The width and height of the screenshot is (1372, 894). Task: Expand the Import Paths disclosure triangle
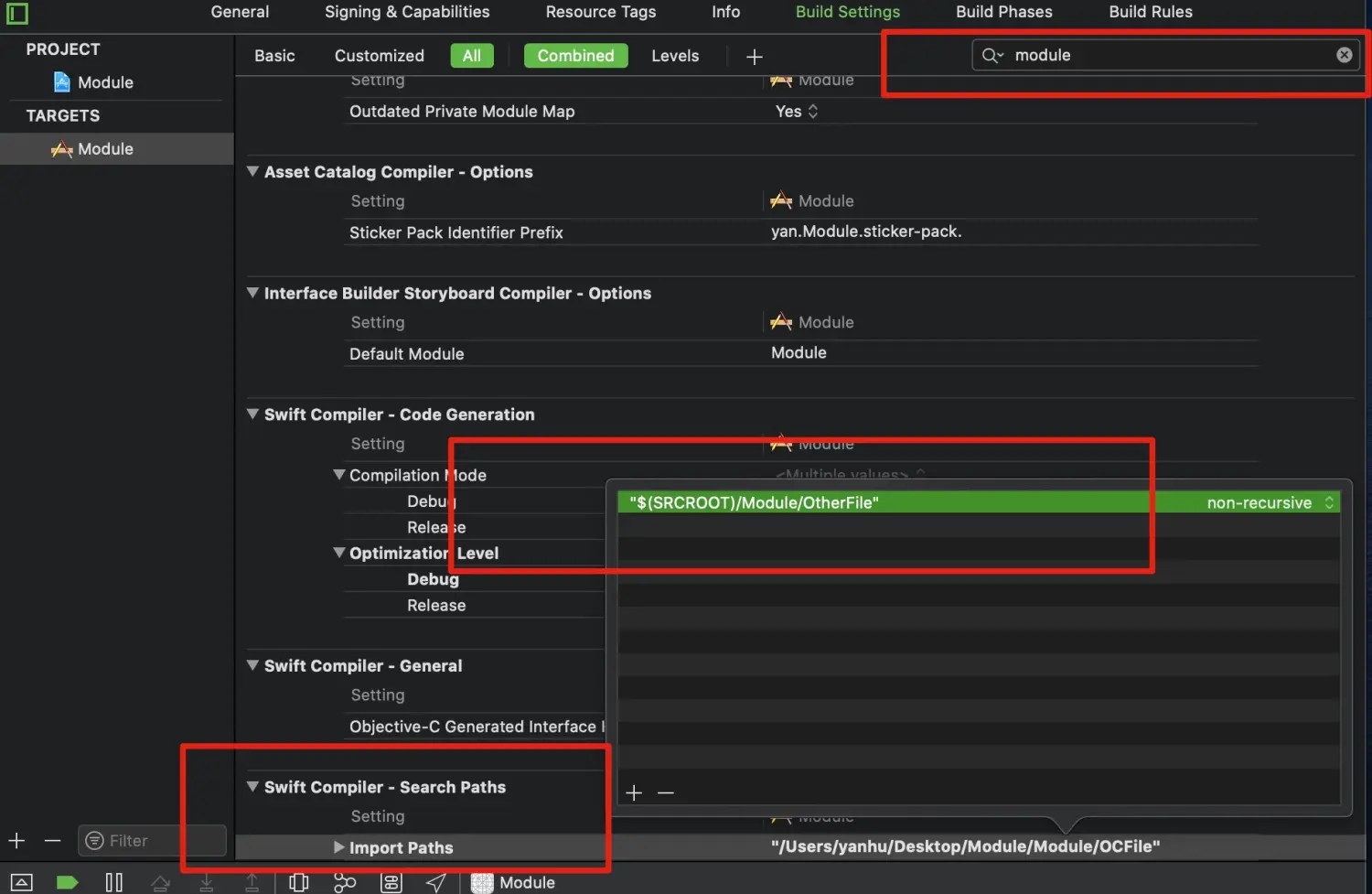coord(338,847)
